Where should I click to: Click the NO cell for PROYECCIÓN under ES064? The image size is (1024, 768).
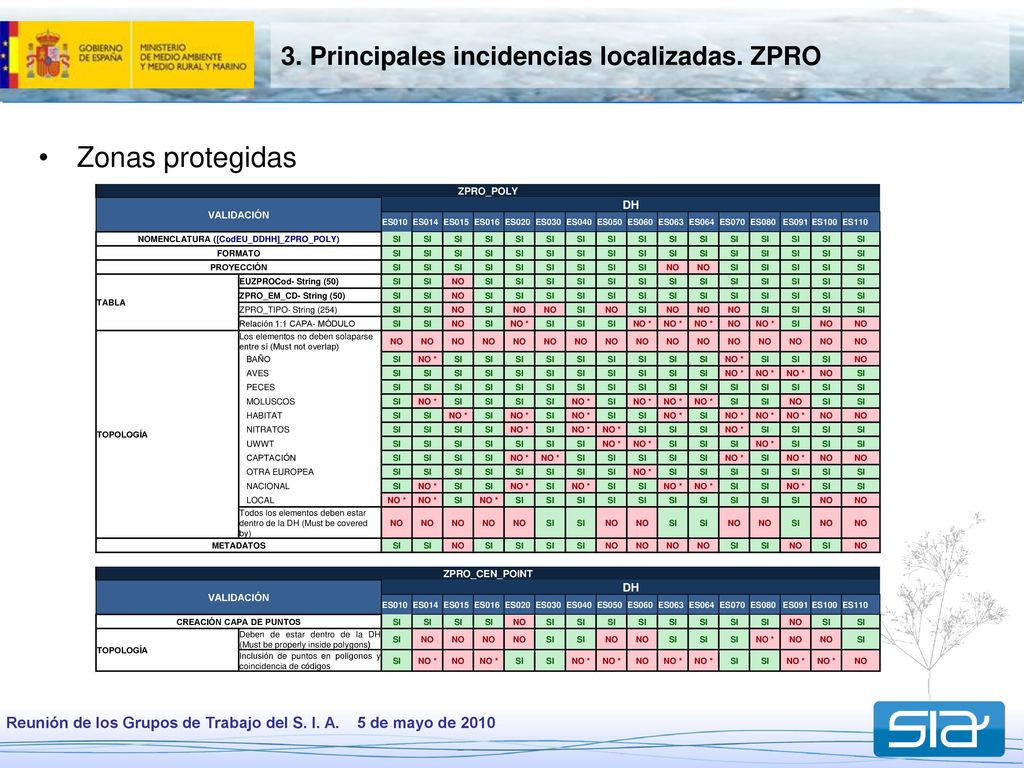tap(703, 267)
